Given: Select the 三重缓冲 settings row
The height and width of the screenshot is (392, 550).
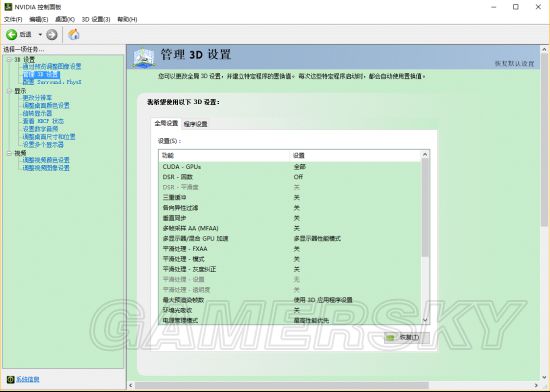Looking at the screenshot, I should (x=290, y=197).
